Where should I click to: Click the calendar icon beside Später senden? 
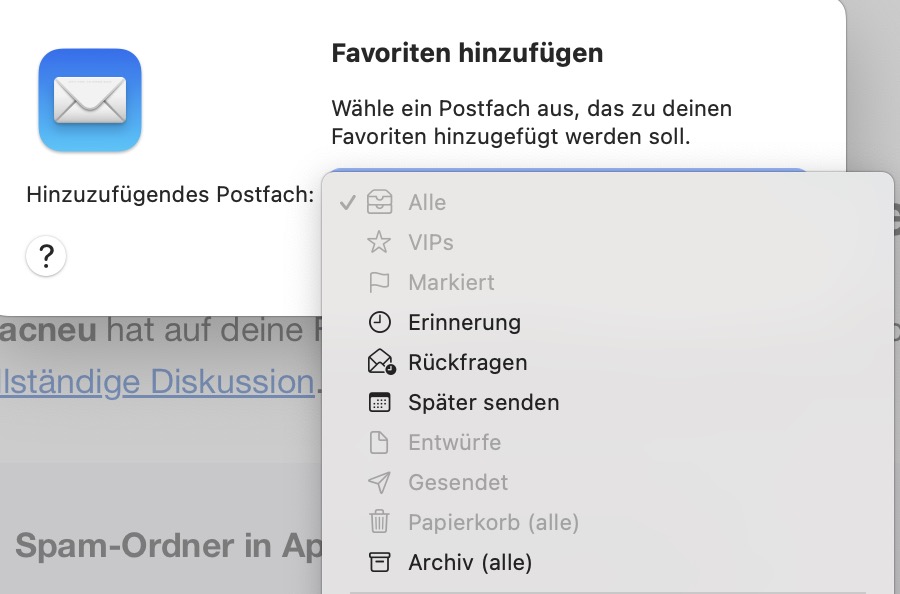379,402
